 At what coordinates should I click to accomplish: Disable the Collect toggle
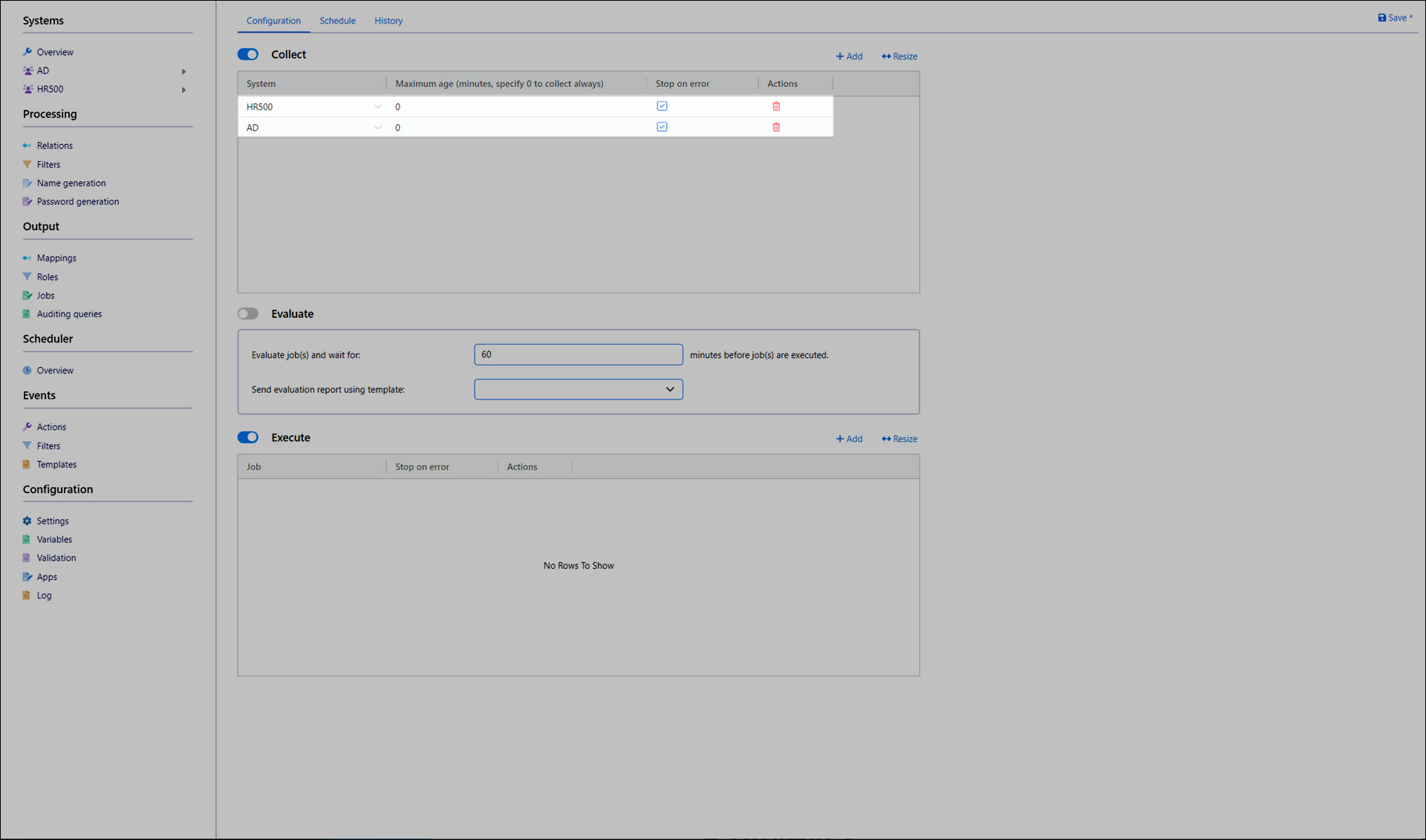tap(248, 54)
